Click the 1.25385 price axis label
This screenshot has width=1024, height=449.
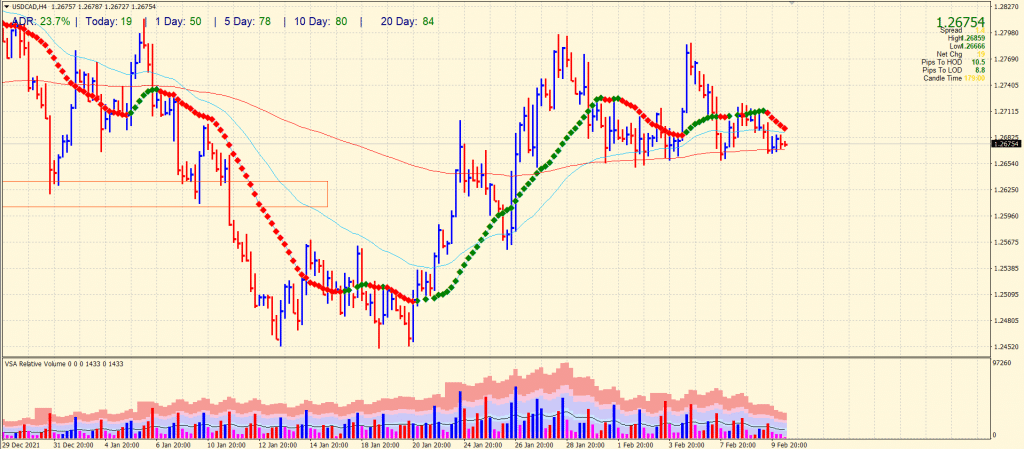[x=1004, y=268]
